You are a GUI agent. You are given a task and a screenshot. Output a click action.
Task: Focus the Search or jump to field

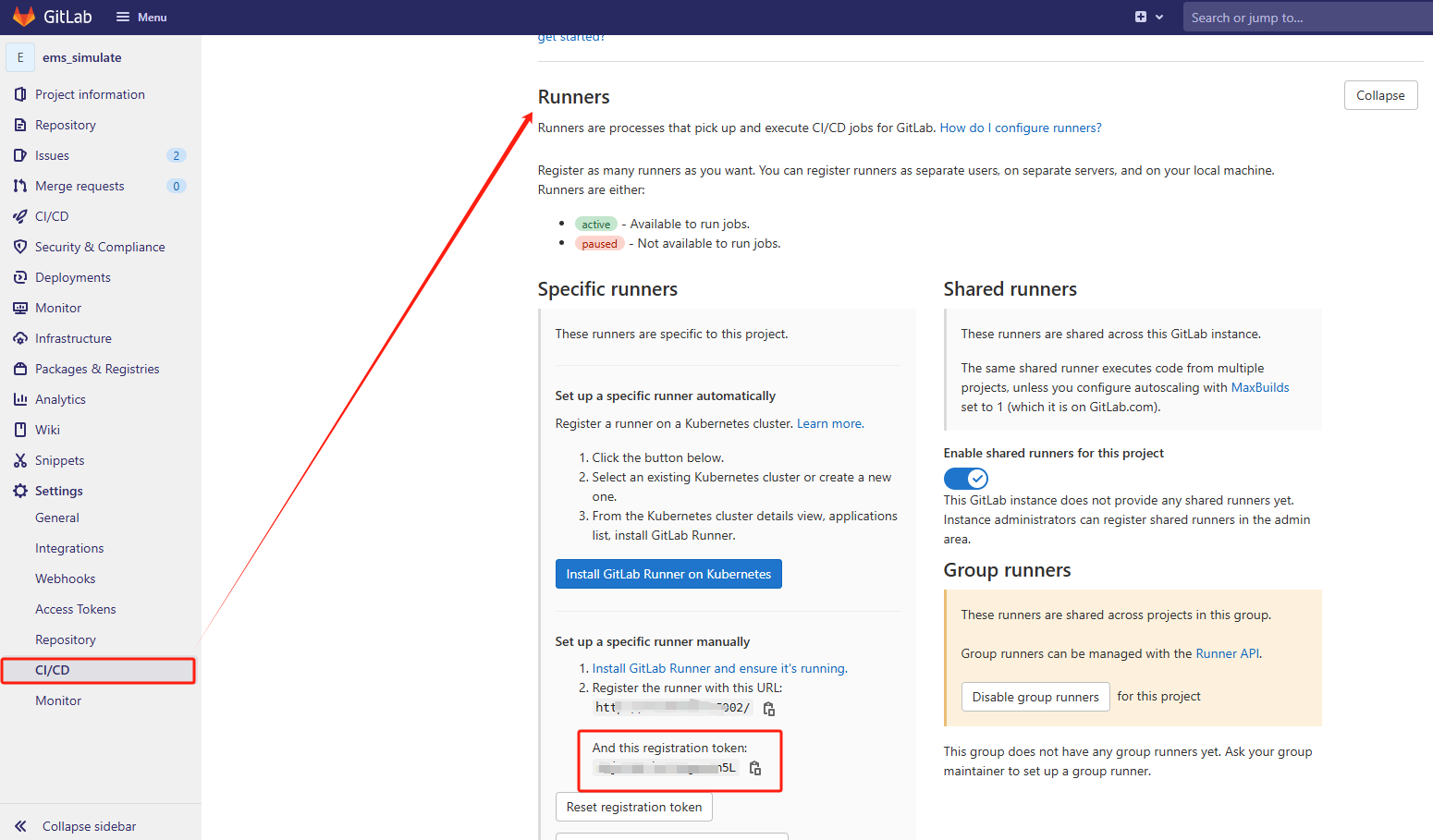pos(1307,17)
